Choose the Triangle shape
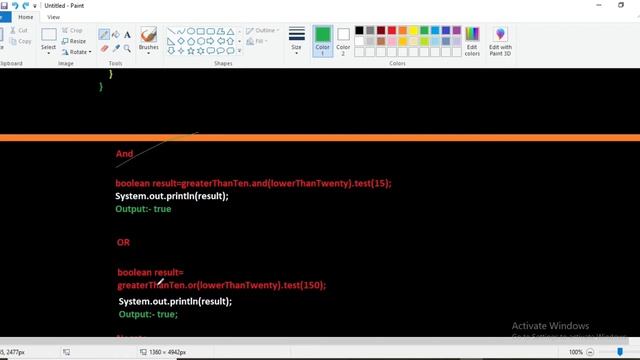 pyautogui.click(x=231, y=31)
